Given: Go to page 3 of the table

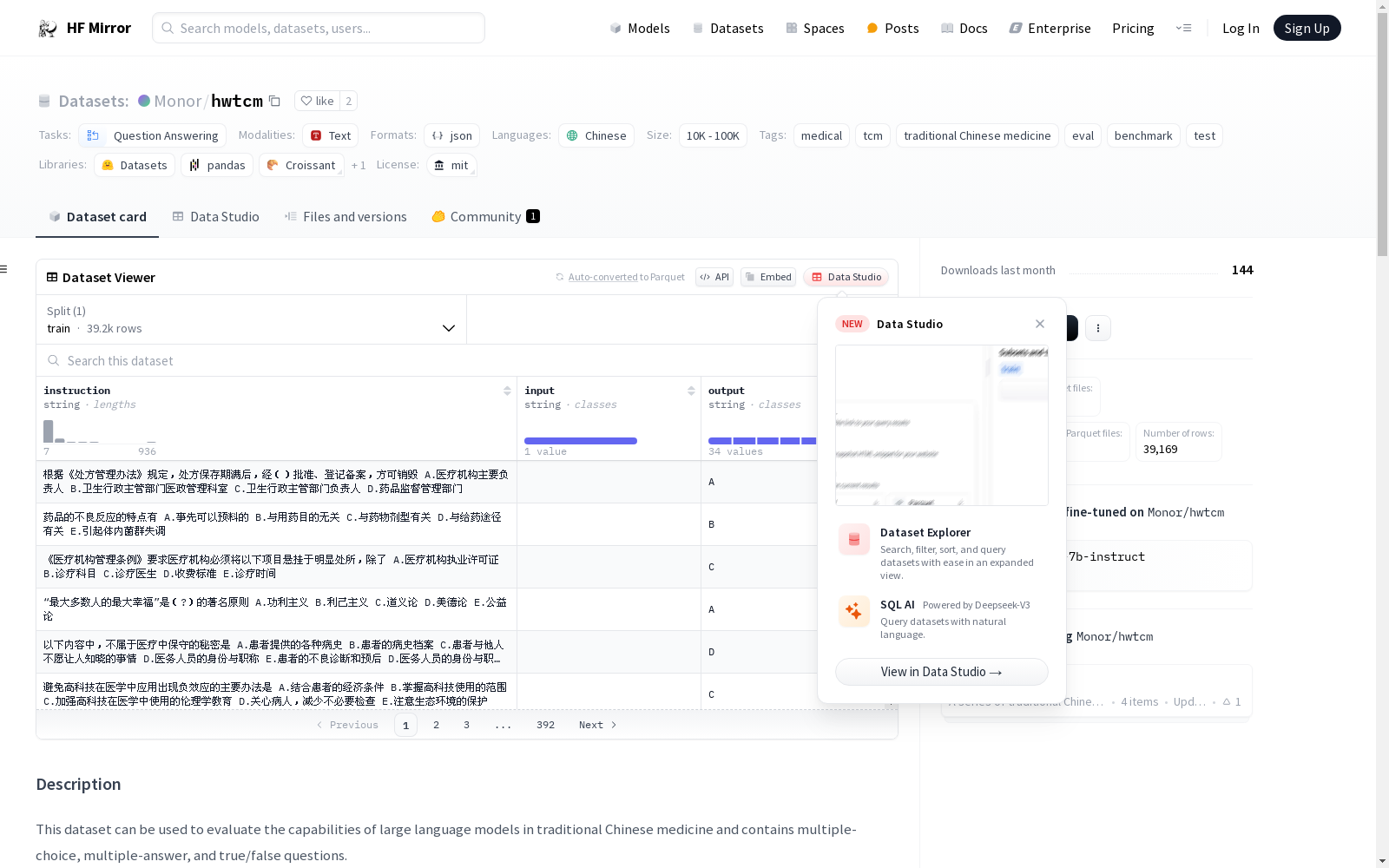Looking at the screenshot, I should (466, 725).
